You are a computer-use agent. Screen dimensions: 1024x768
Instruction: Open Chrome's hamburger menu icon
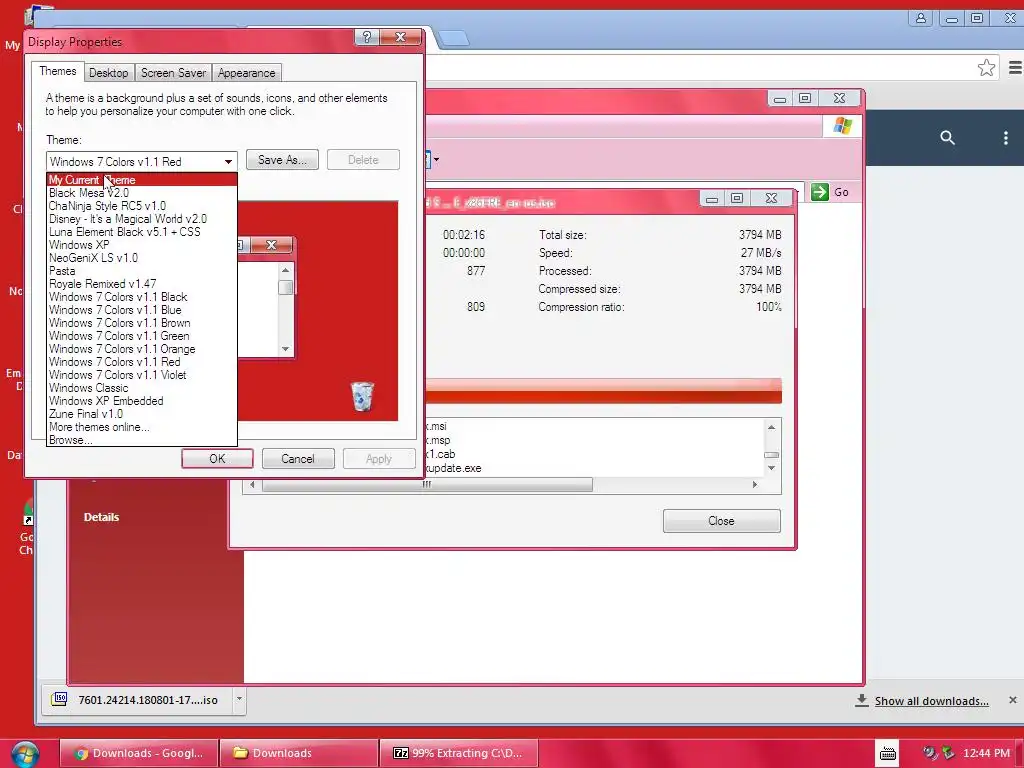[x=1015, y=67]
